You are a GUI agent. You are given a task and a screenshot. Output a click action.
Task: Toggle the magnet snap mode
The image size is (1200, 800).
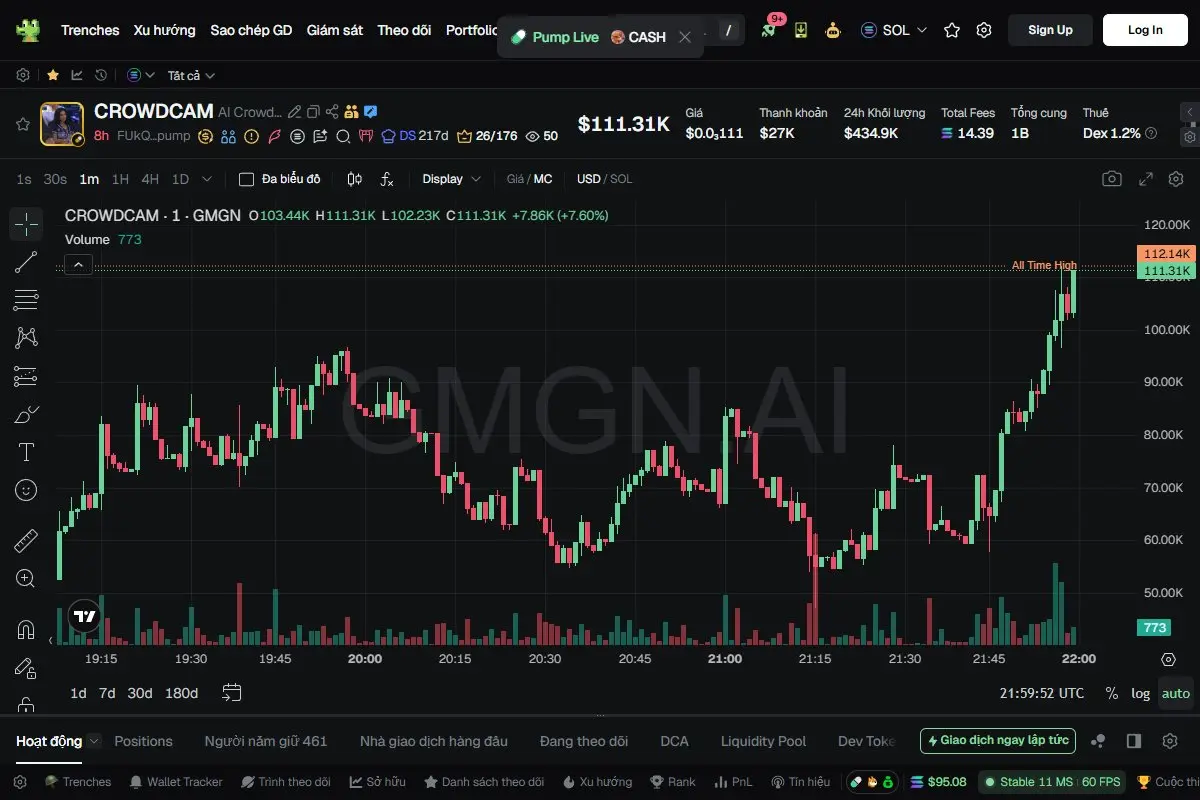[26, 630]
